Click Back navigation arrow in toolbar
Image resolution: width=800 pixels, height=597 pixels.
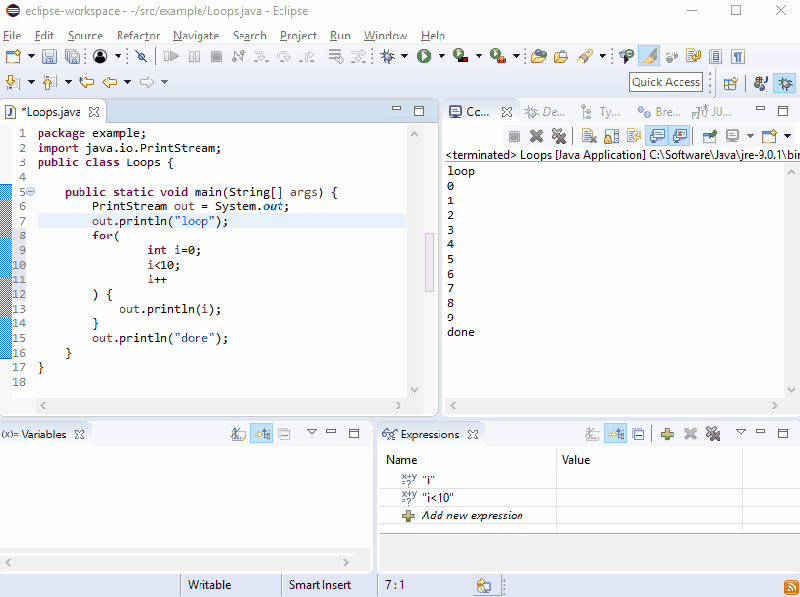(x=110, y=82)
